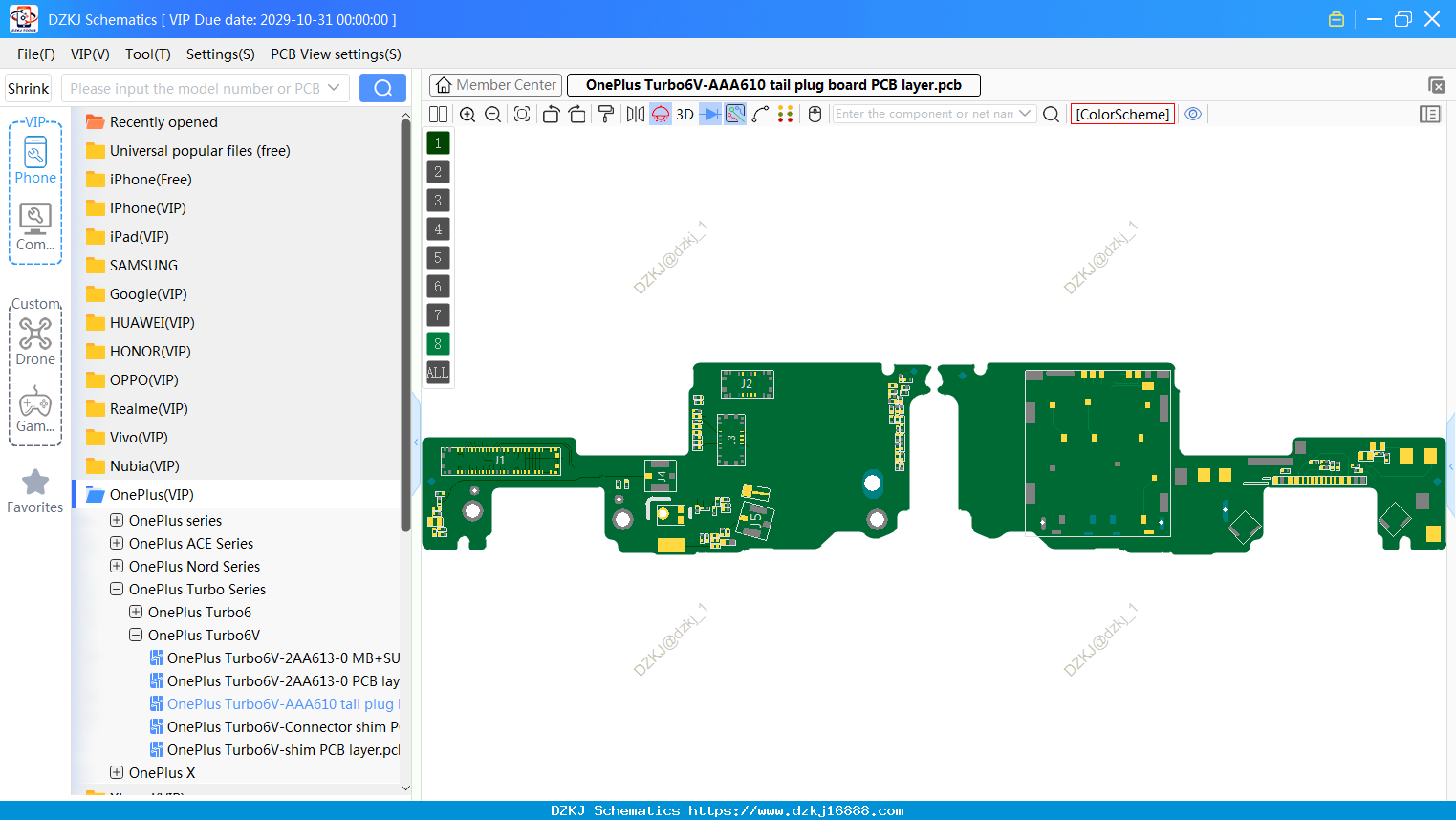1456x820 pixels.
Task: Show ALL PCB layers
Action: click(438, 373)
